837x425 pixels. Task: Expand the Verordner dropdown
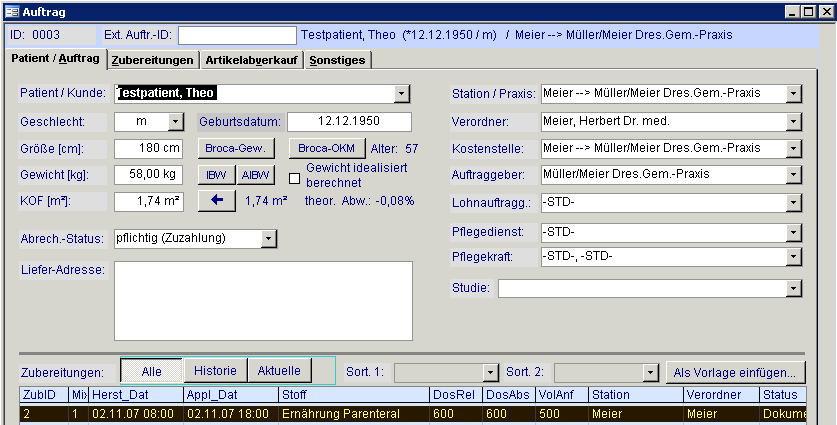(x=794, y=122)
